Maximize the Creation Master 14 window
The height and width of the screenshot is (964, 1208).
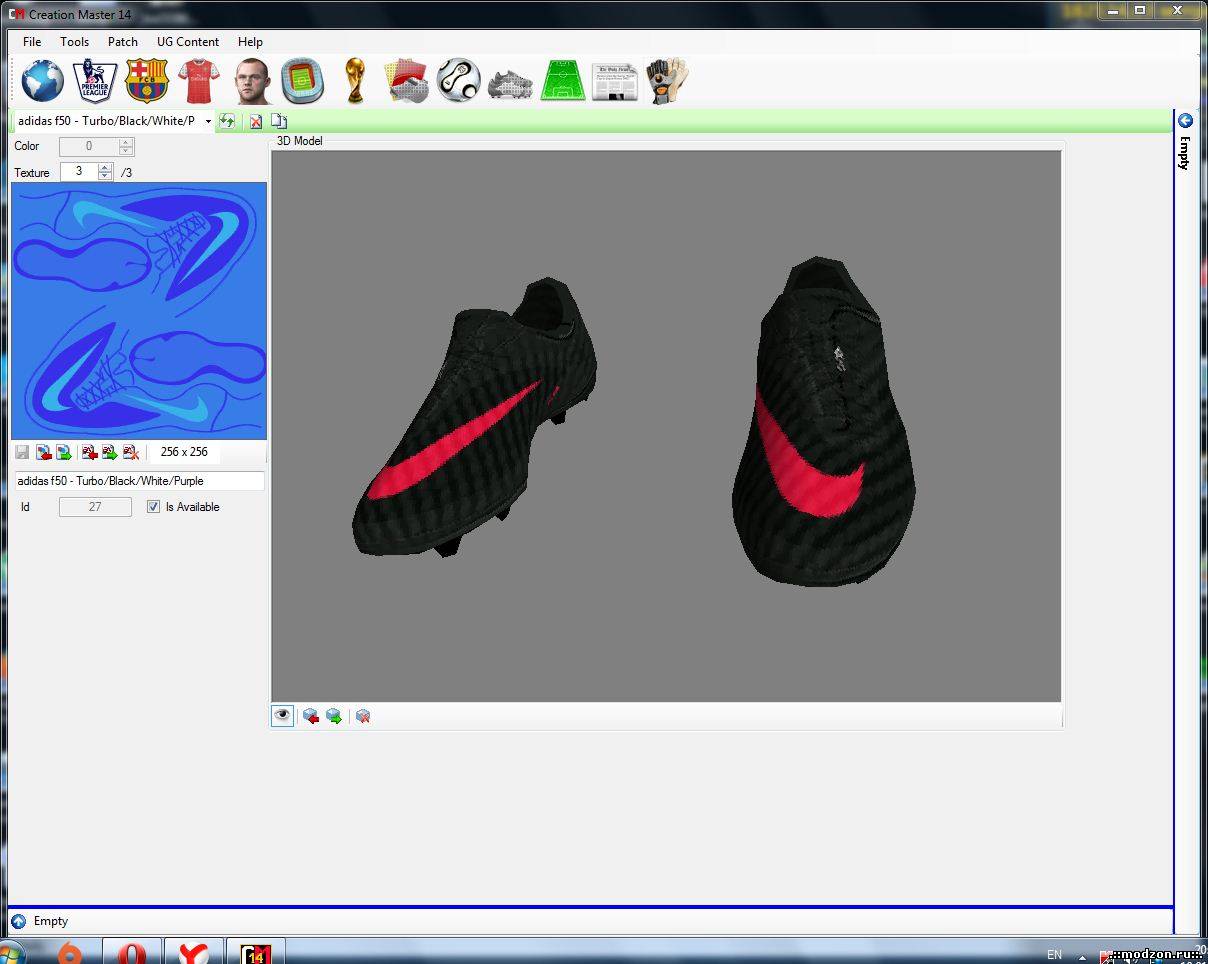[1140, 10]
